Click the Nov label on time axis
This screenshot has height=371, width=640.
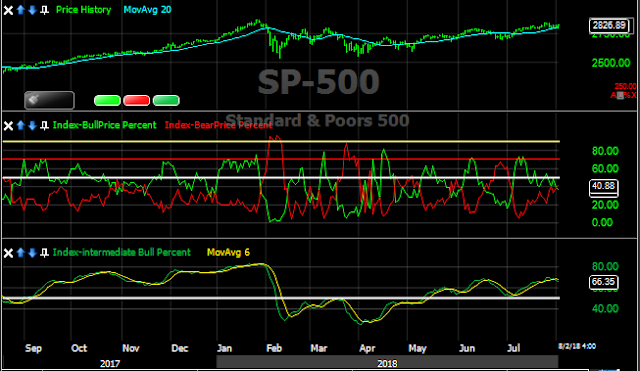click(131, 348)
